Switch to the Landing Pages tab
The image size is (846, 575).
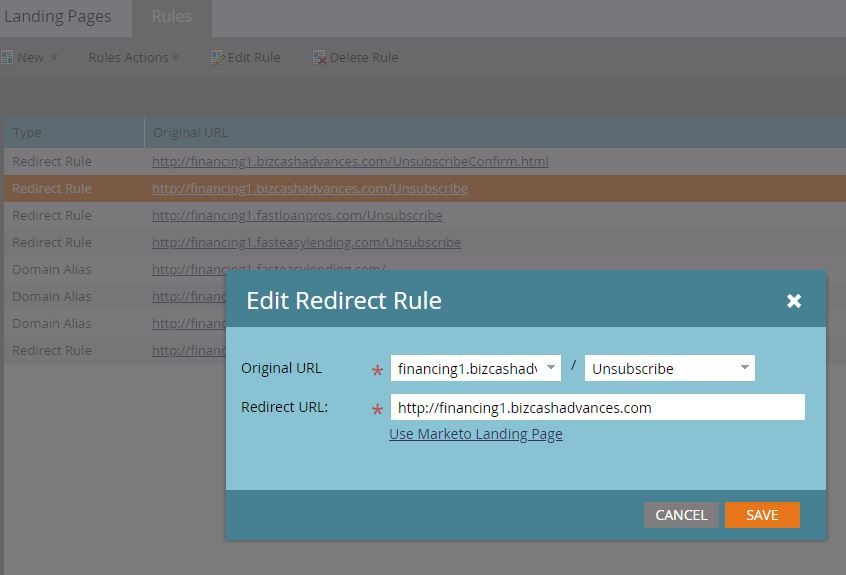click(58, 17)
